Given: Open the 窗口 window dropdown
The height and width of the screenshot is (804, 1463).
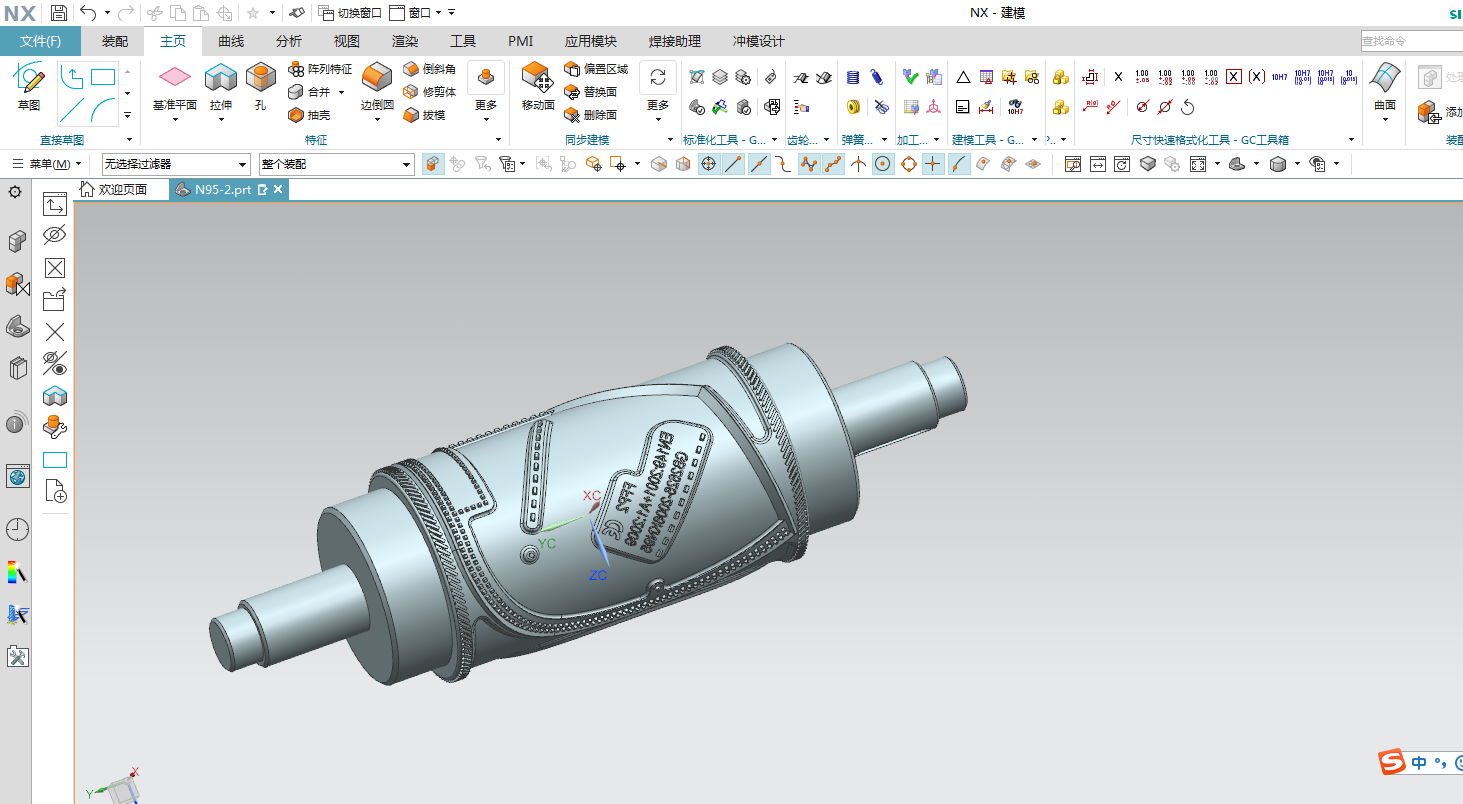Looking at the screenshot, I should point(414,13).
